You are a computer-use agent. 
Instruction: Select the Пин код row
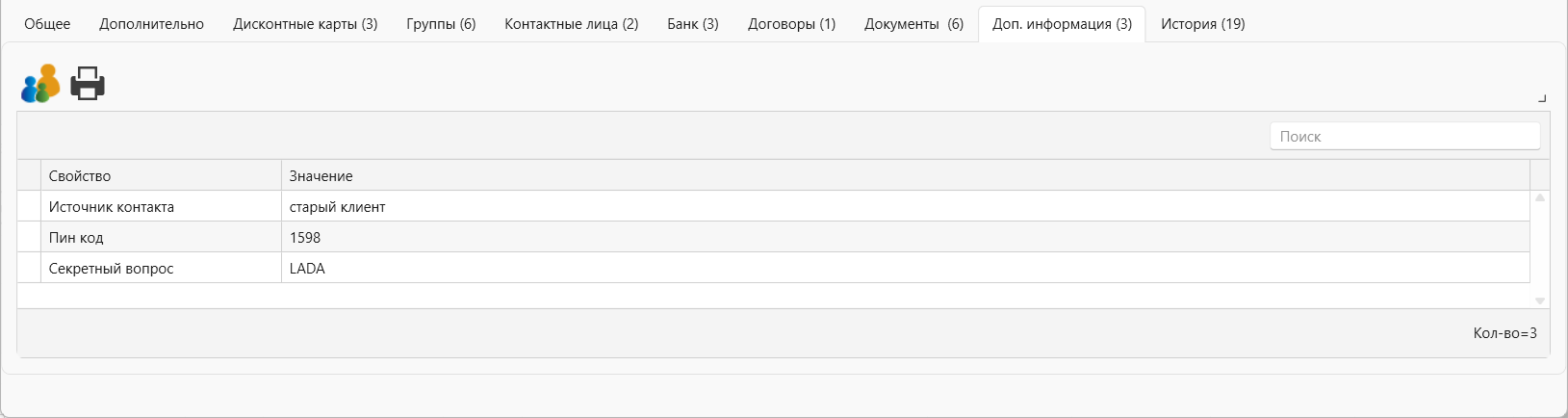[x=774, y=237]
